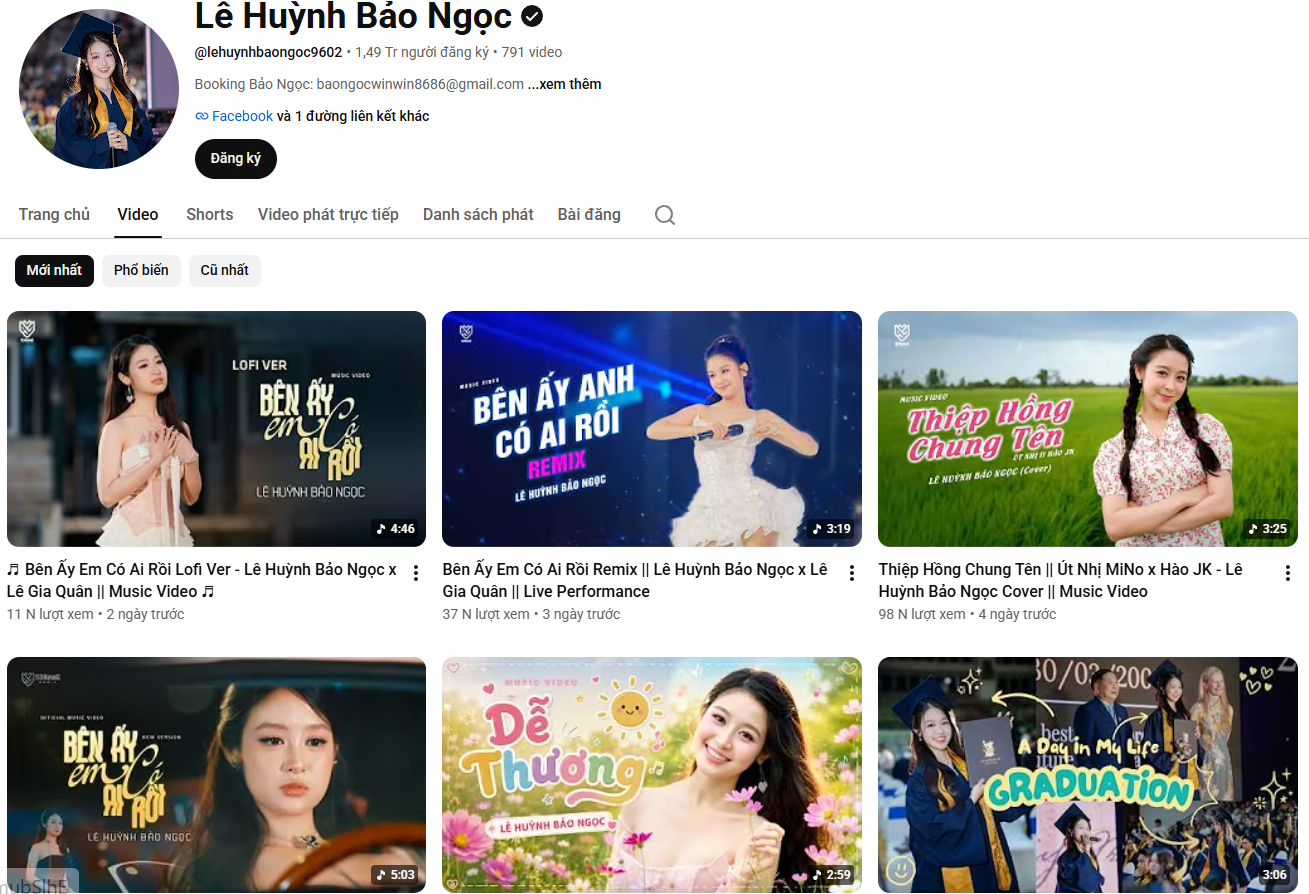Open Bên Ấy Em Có Ai Rồi Lofi thumbnail
1309x894 pixels.
(217, 429)
